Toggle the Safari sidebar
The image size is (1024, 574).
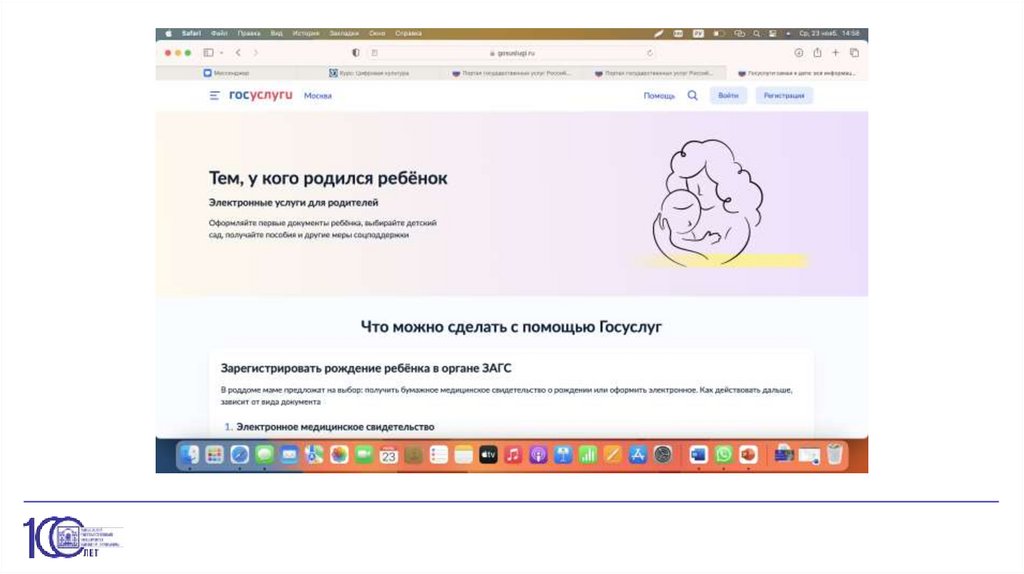coord(207,53)
